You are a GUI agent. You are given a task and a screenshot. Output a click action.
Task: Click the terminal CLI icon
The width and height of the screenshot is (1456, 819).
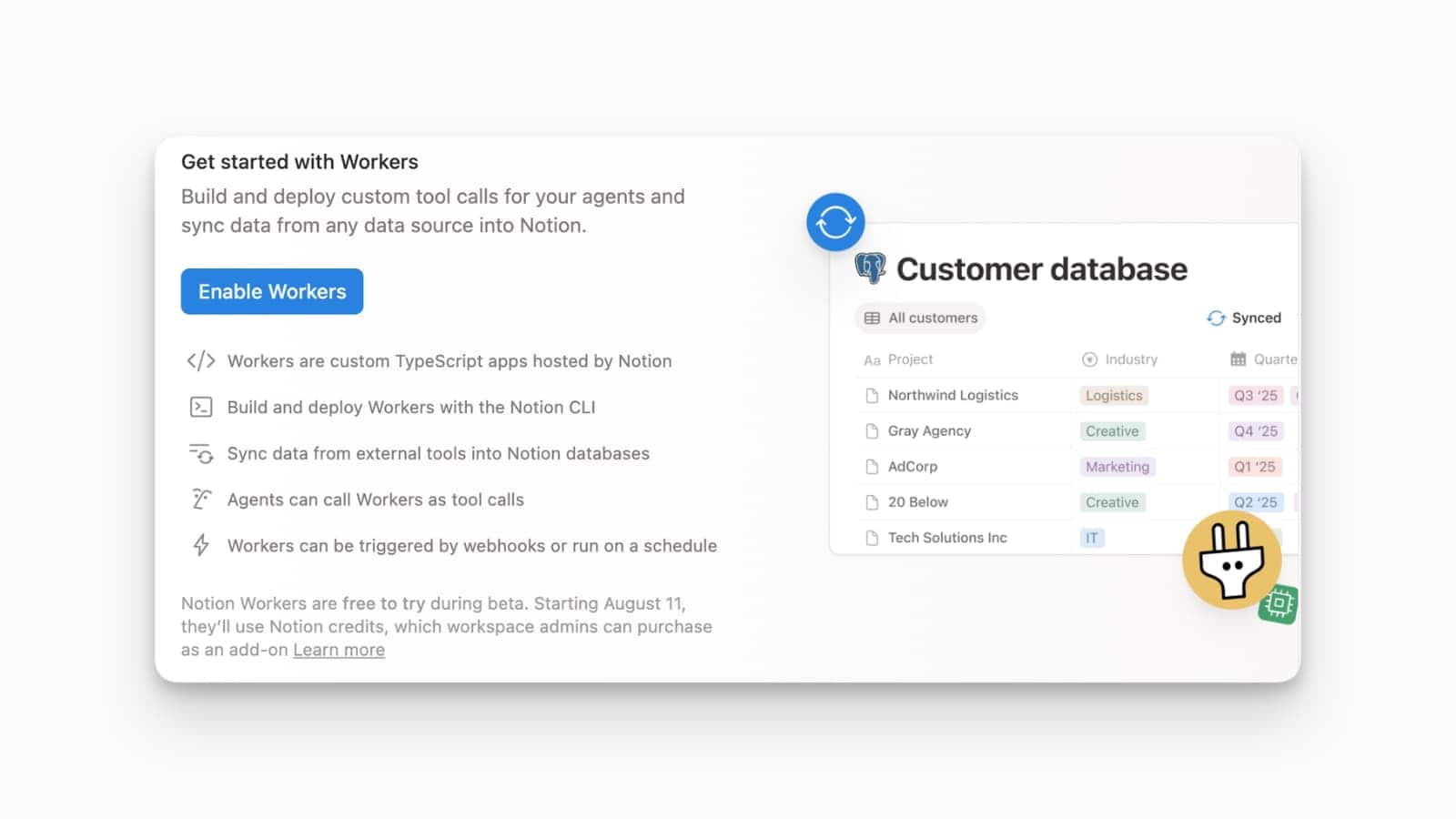(x=201, y=407)
